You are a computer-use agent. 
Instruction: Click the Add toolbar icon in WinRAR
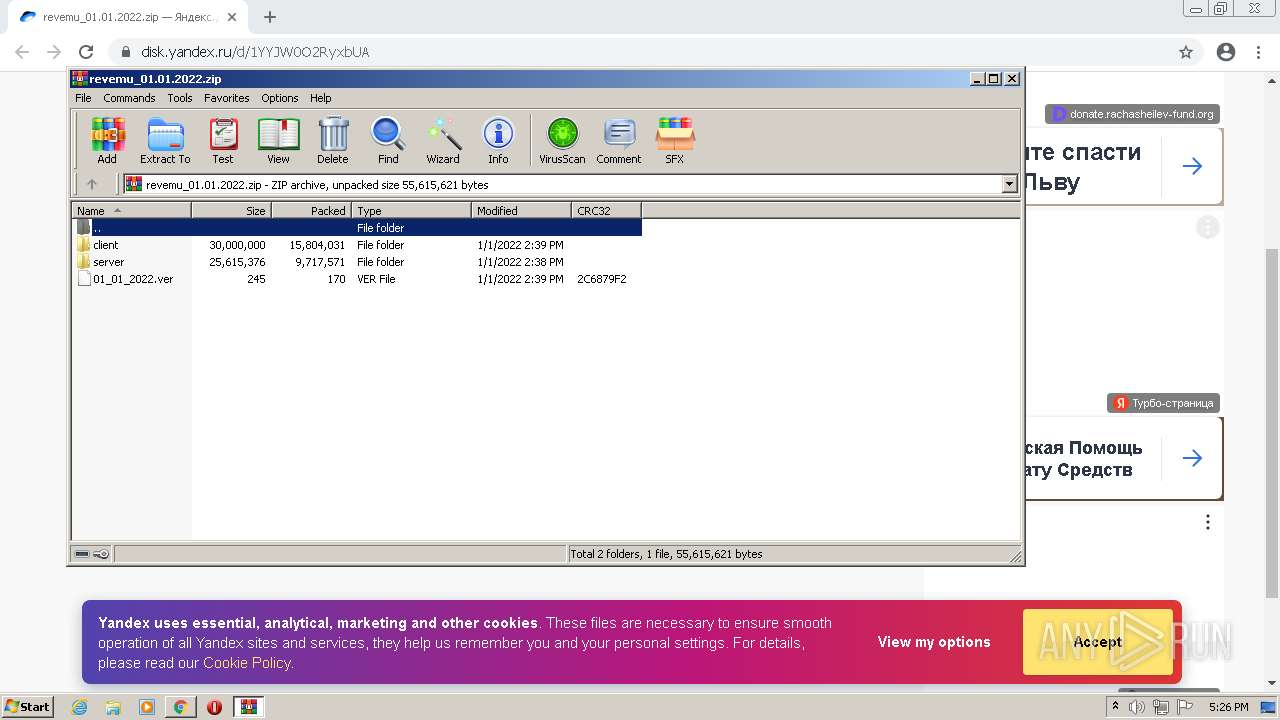click(107, 140)
